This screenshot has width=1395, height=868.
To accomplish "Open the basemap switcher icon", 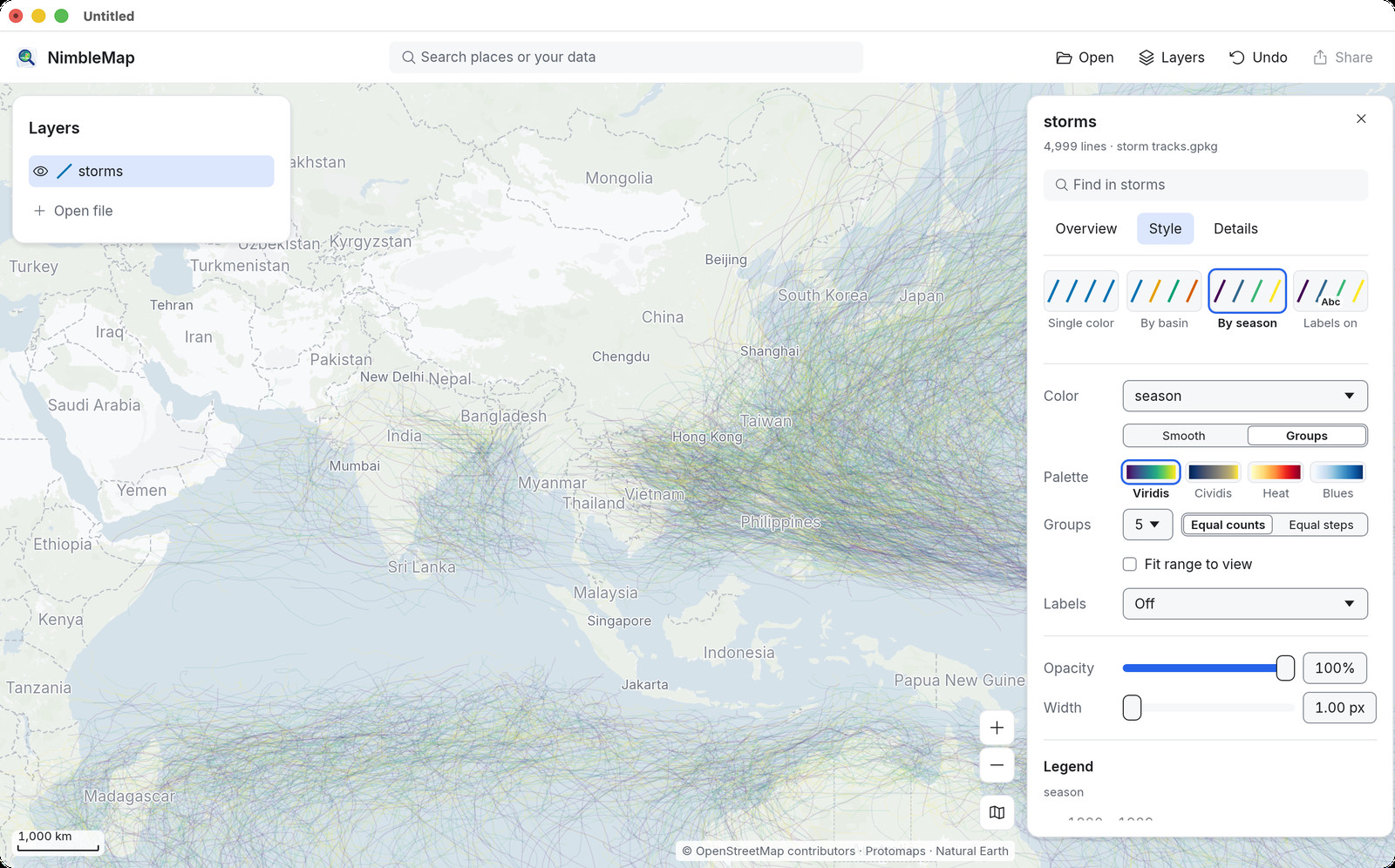I will (997, 812).
